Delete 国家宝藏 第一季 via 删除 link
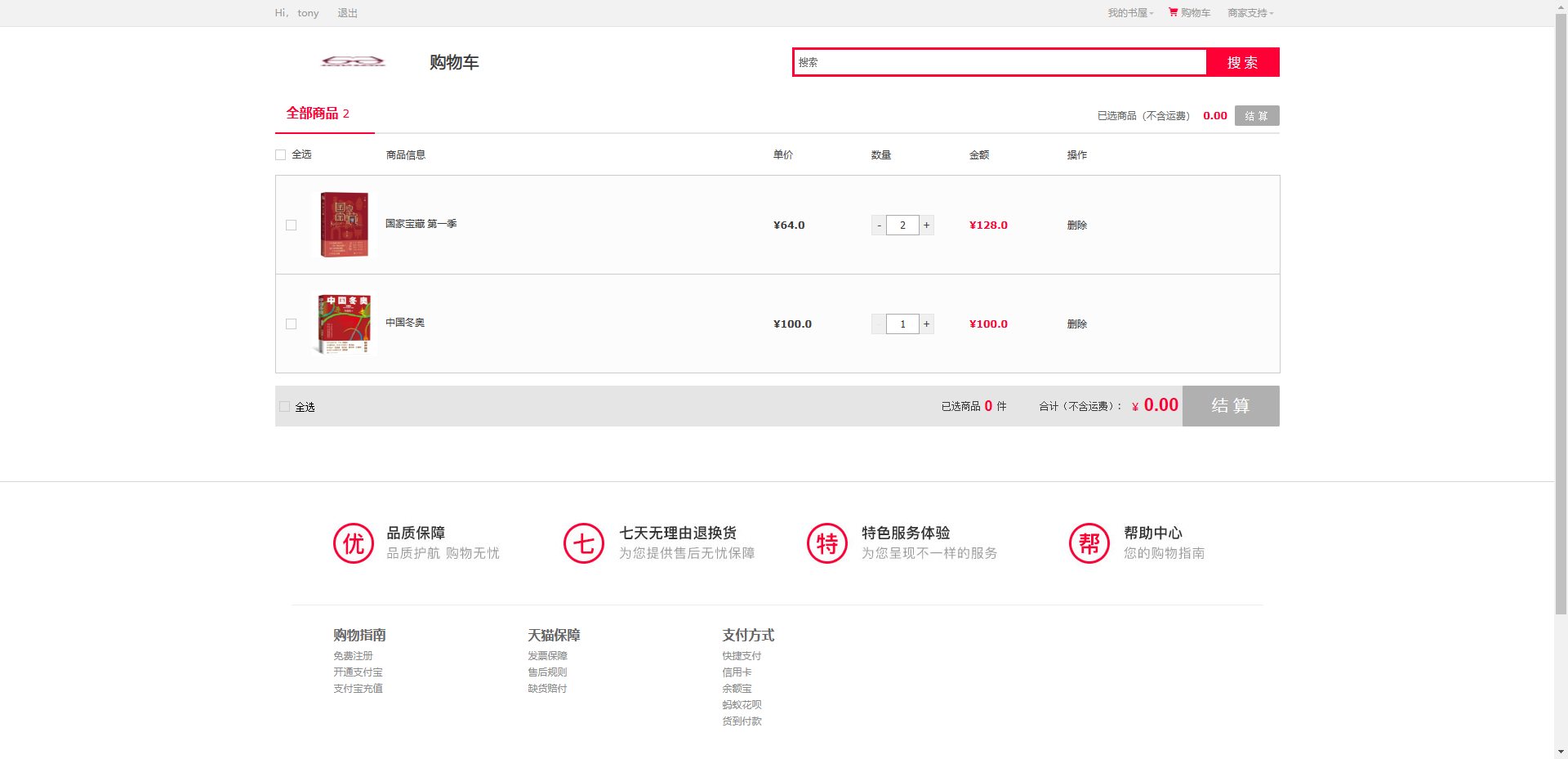1568x759 pixels. click(x=1076, y=225)
